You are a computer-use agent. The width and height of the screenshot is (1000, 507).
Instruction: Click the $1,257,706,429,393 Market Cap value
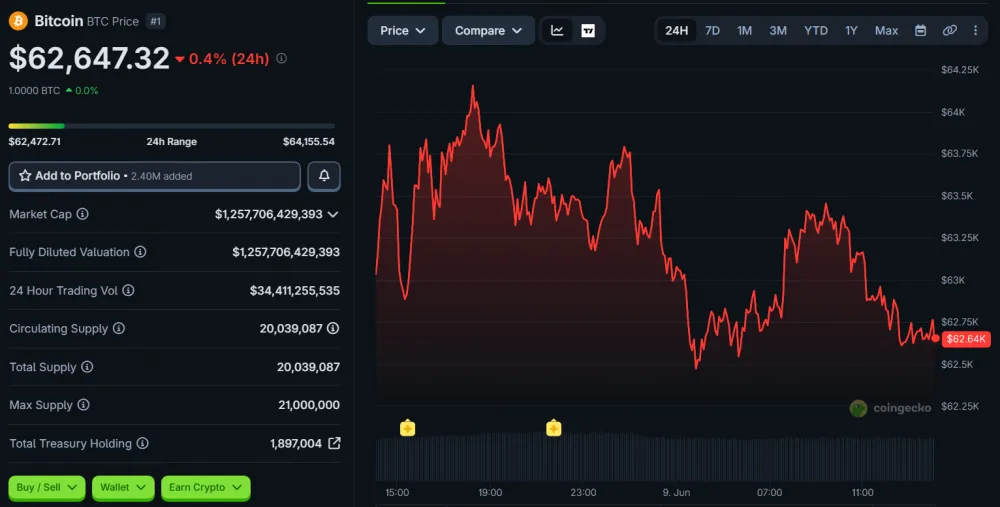[268, 214]
